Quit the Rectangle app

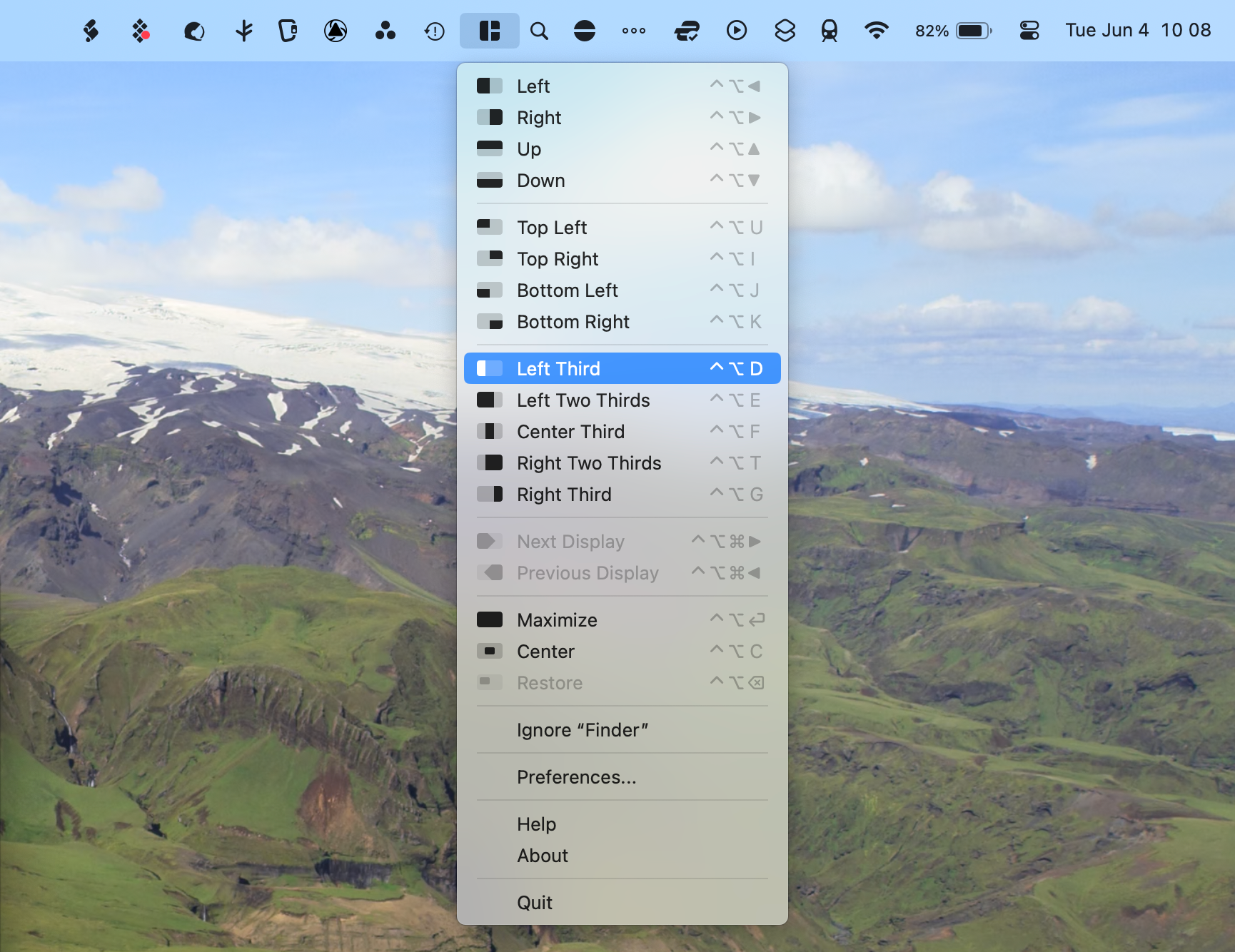click(535, 903)
